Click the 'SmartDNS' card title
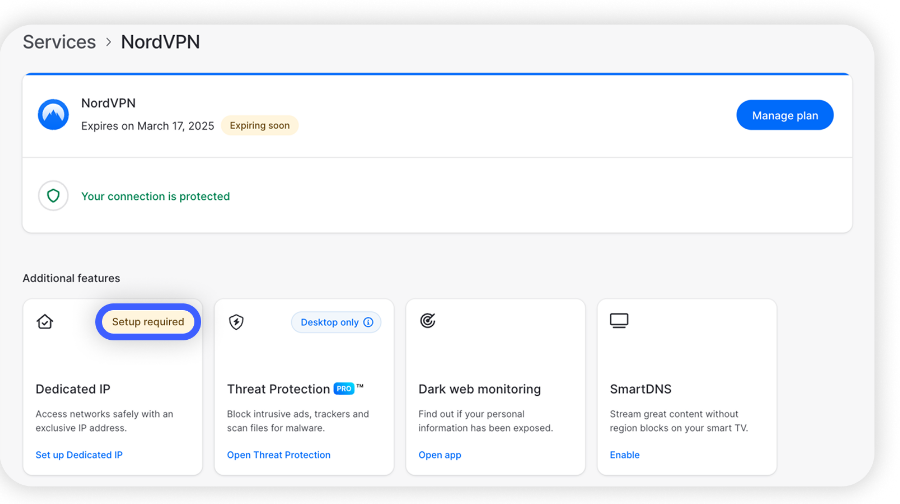This screenshot has width=900, height=504. tap(641, 389)
